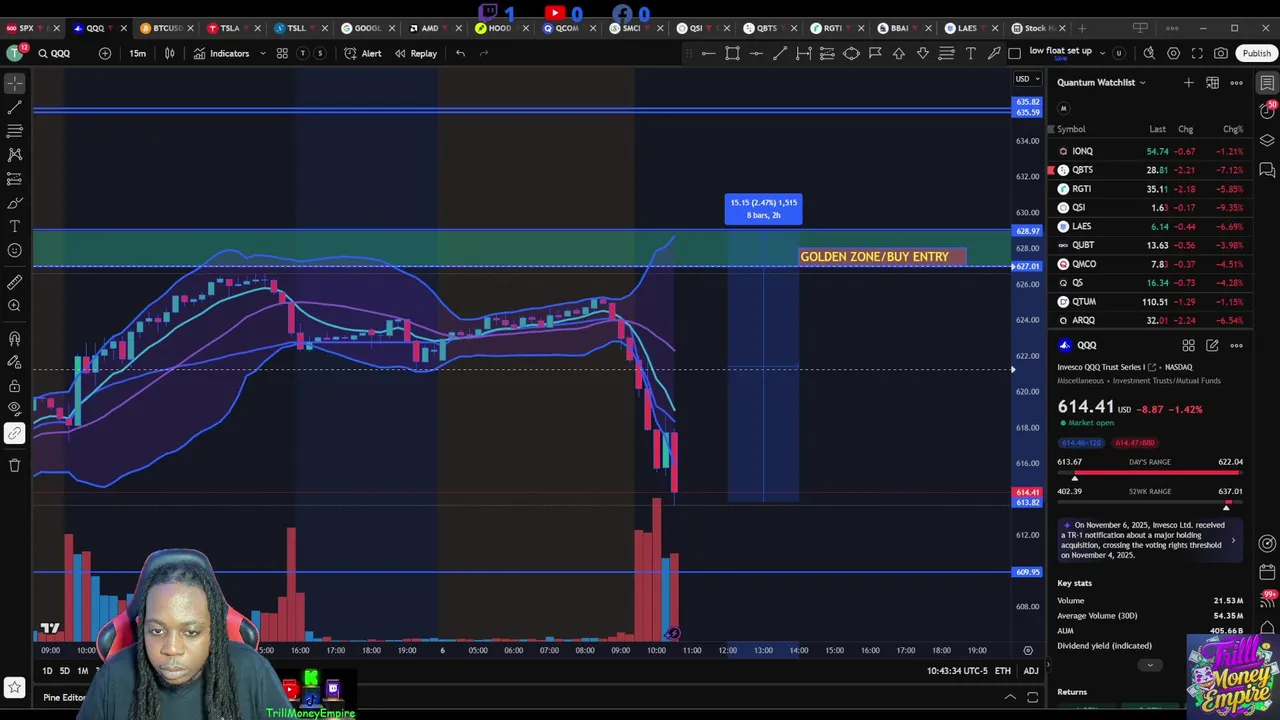Switch to the RGTI browser tab
This screenshot has width=1280, height=720.
(x=832, y=28)
